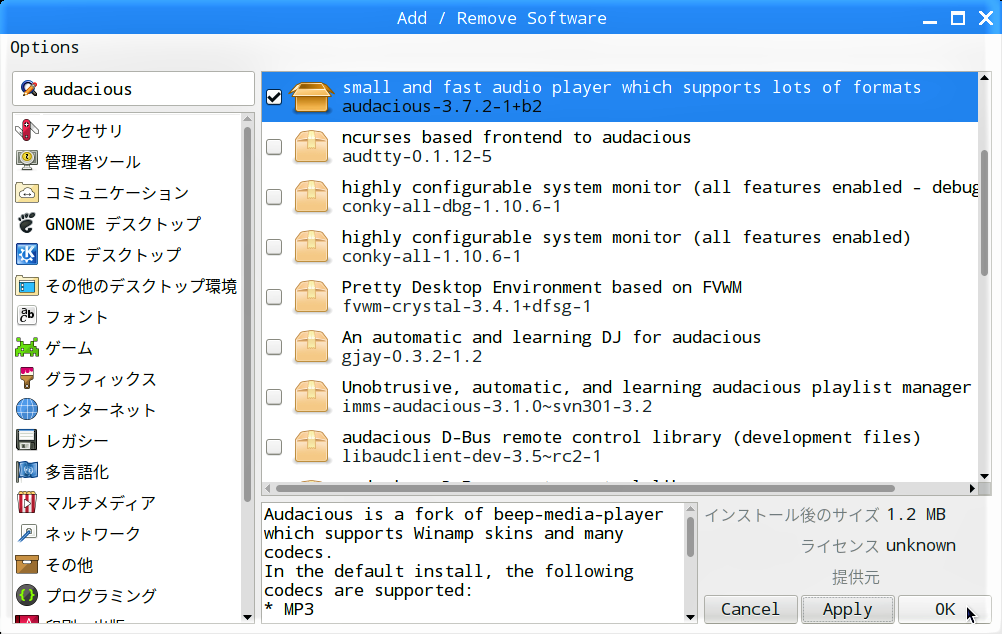Check the conky-all-1.10.6-1 checkbox
This screenshot has height=634, width=1002.
pos(274,246)
